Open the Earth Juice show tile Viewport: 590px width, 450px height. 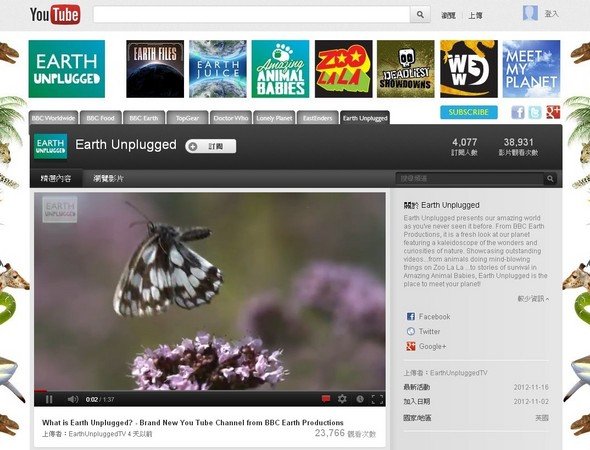click(218, 69)
